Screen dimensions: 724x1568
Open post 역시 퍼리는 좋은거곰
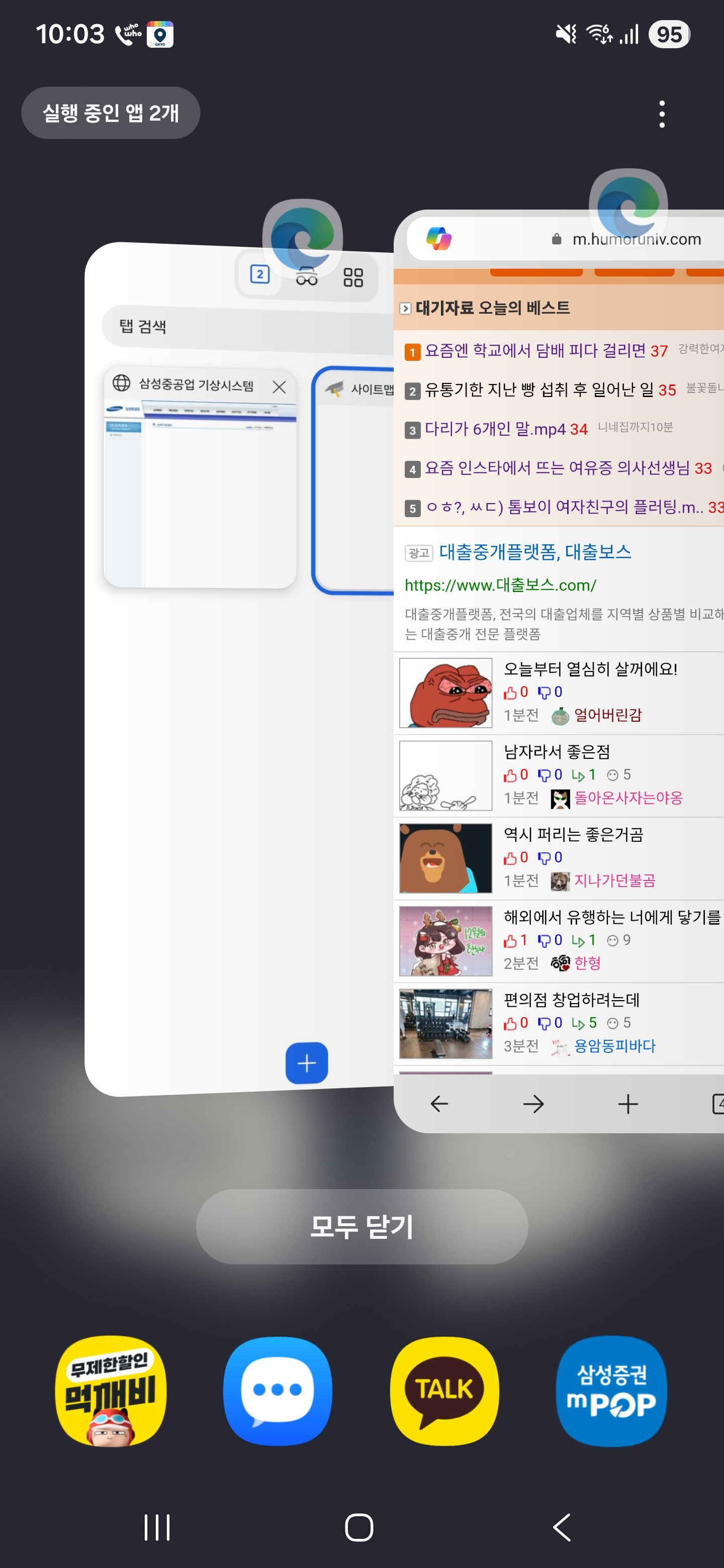573,835
